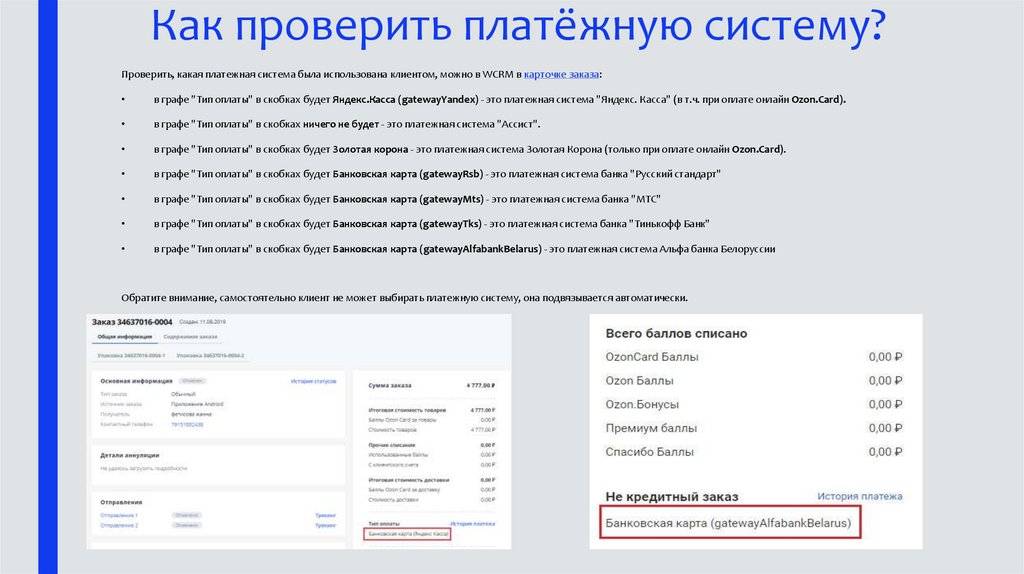1024x574 pixels.
Task: Open the 'Упаковка 34637016-0004-1' tab
Action: click(x=131, y=356)
